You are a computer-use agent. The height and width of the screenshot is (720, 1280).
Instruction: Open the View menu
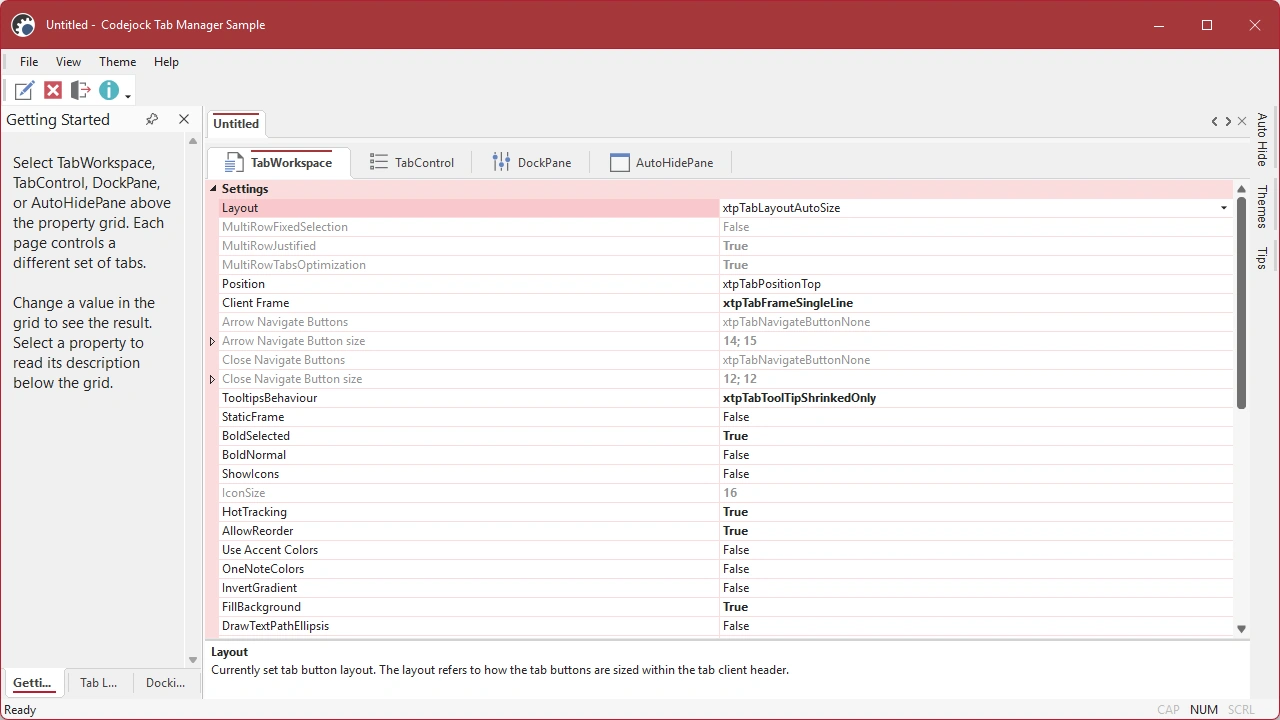[x=69, y=62]
